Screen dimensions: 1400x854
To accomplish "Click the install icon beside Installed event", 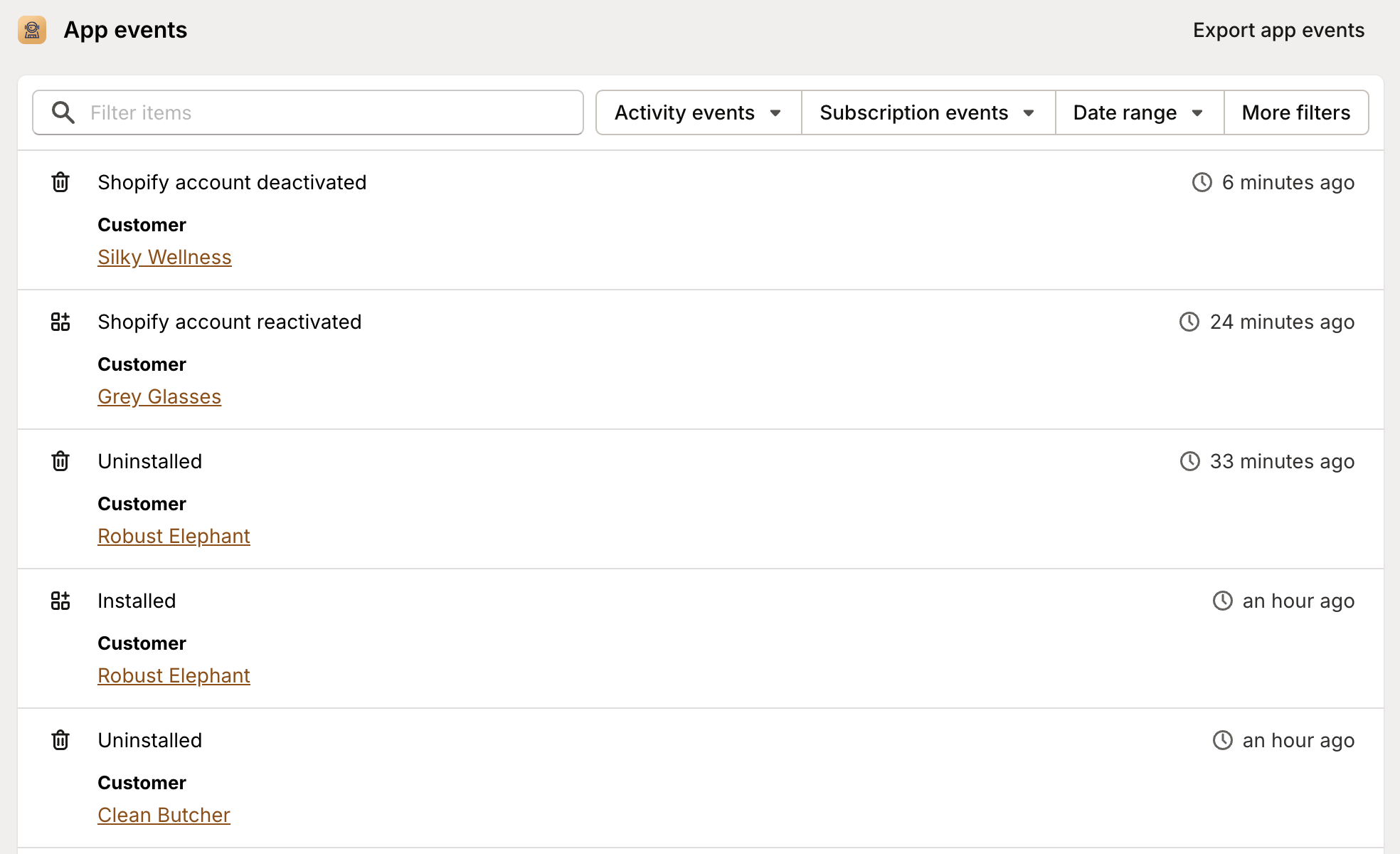I will [60, 601].
